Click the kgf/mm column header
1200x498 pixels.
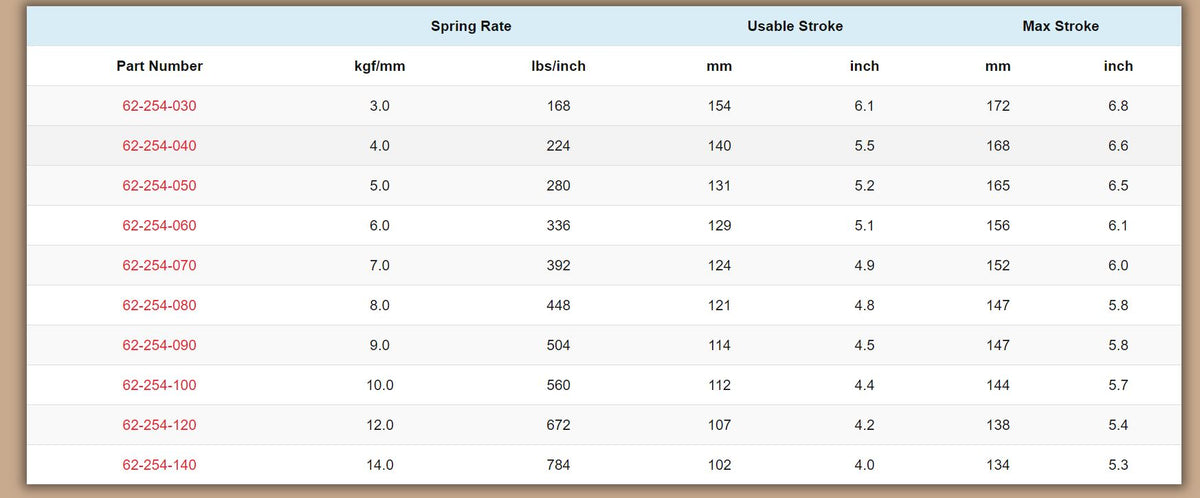(380, 66)
